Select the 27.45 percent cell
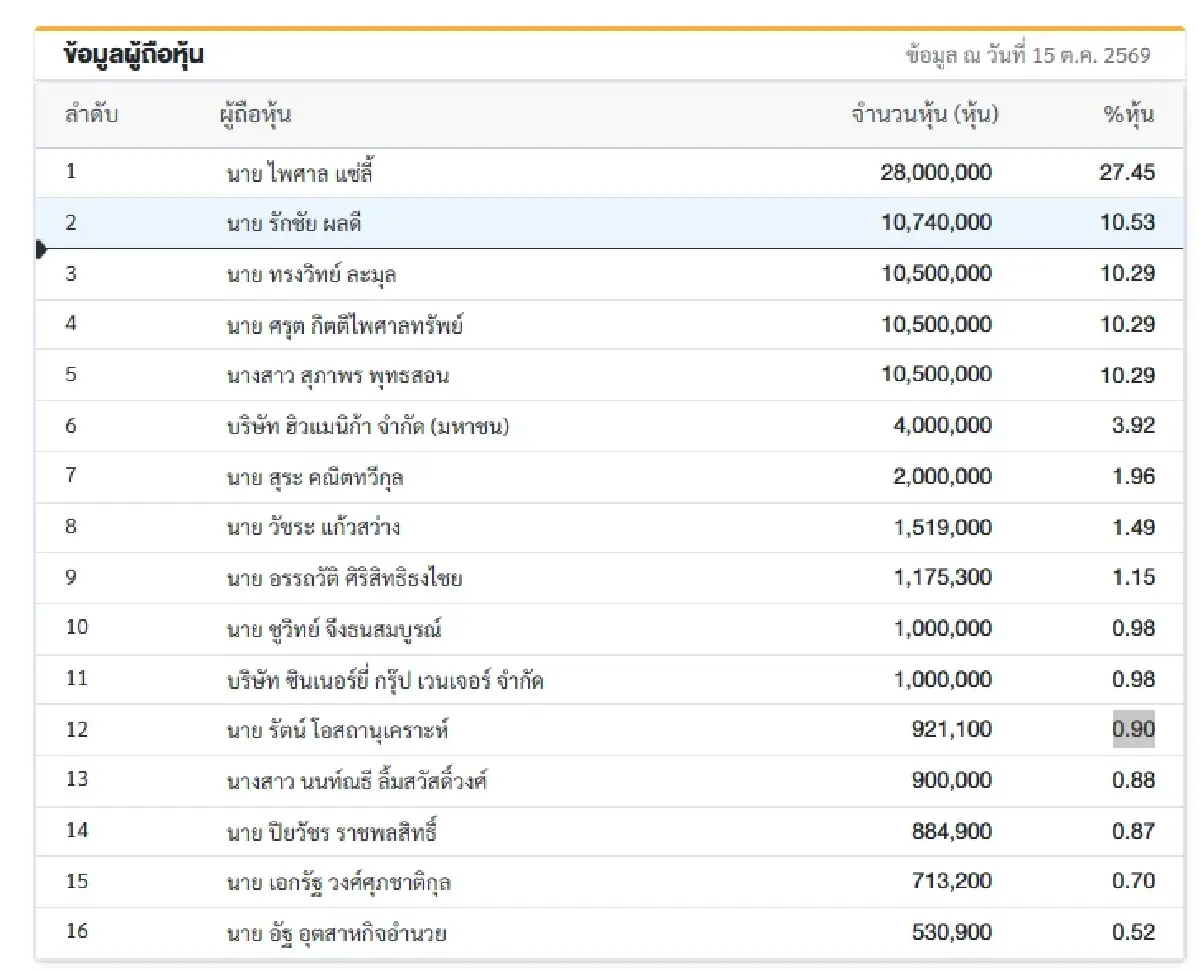The height and width of the screenshot is (971, 1200). pos(1127,172)
